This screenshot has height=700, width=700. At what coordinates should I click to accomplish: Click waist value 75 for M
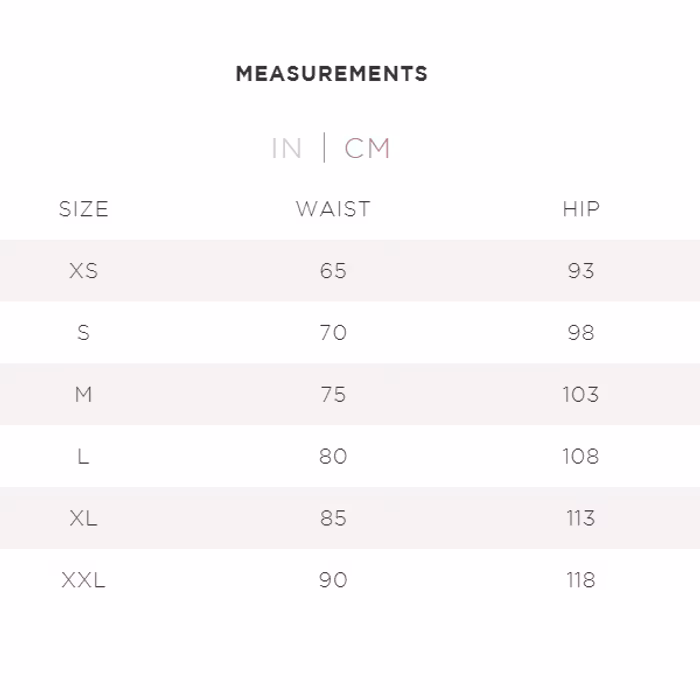pyautogui.click(x=333, y=395)
